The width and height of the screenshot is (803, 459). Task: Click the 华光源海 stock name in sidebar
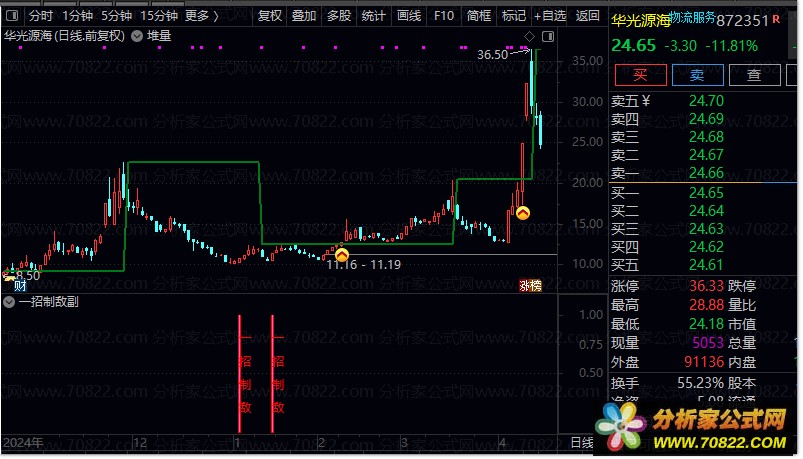point(641,21)
